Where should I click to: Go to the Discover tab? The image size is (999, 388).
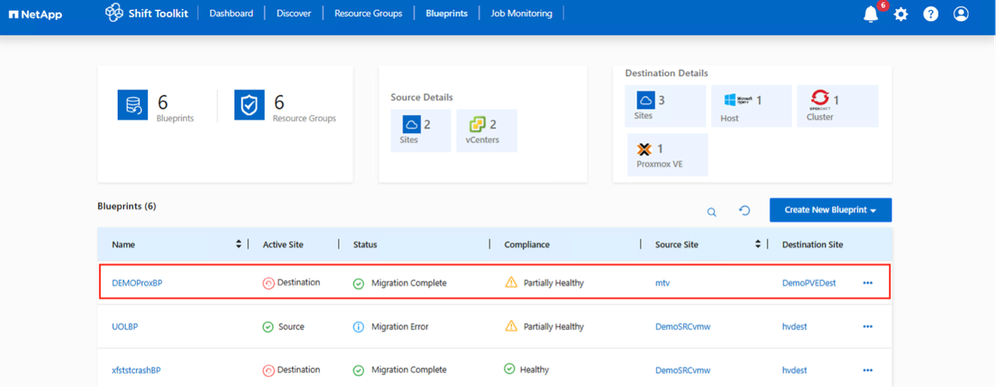pos(294,13)
